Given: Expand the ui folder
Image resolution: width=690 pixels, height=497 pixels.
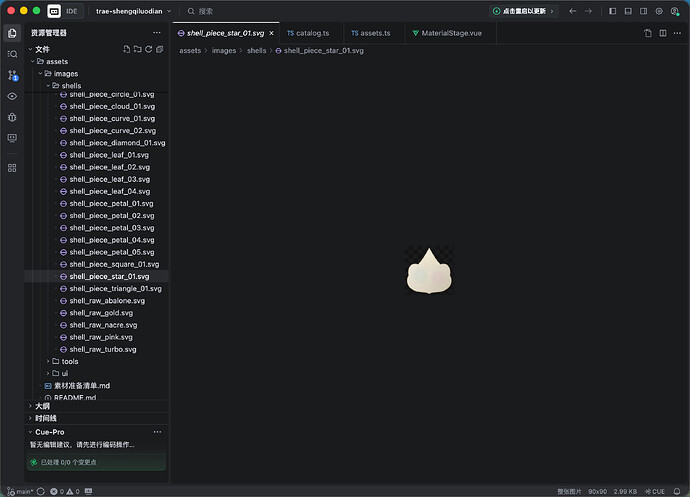Looking at the screenshot, I should point(48,373).
